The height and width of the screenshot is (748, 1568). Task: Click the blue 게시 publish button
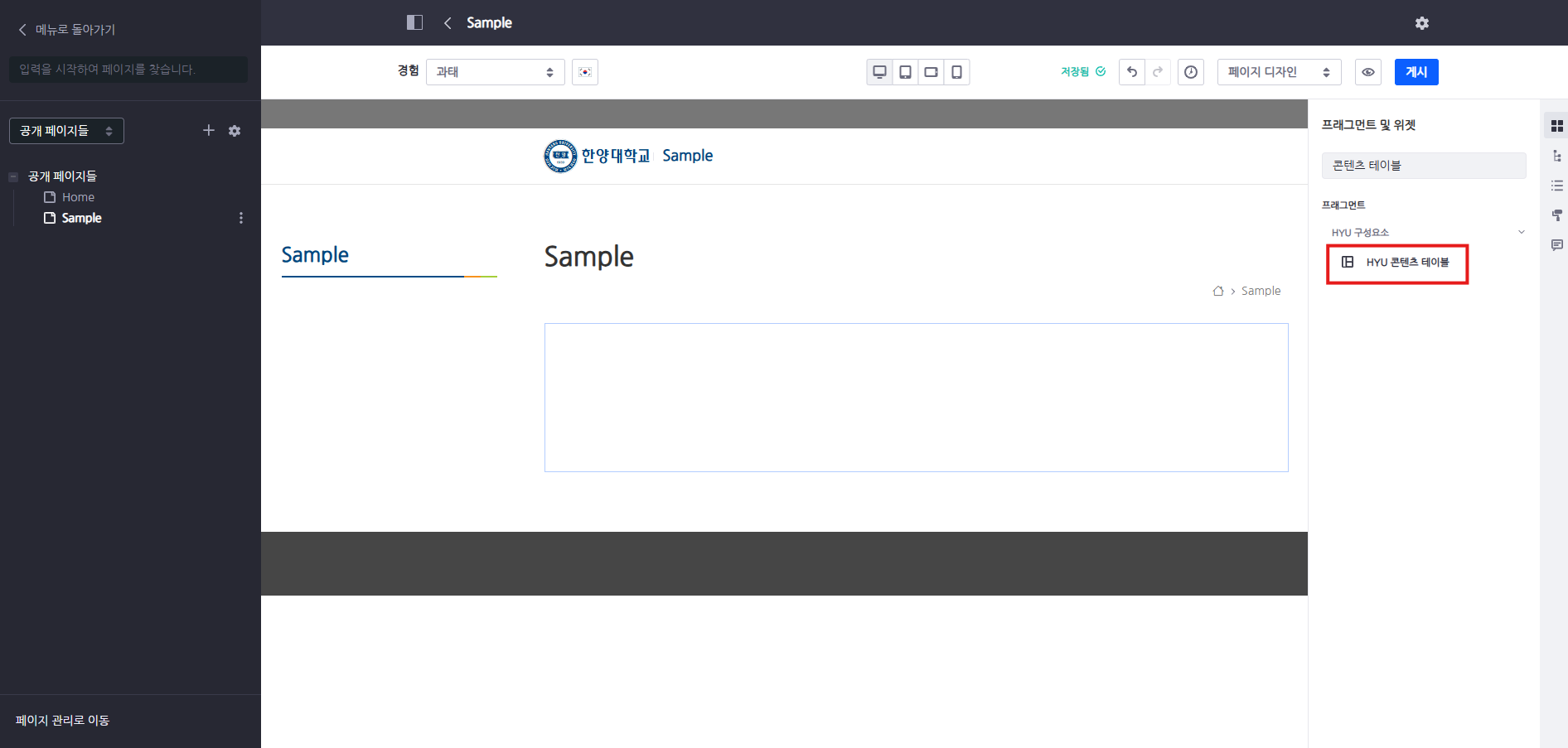point(1416,72)
